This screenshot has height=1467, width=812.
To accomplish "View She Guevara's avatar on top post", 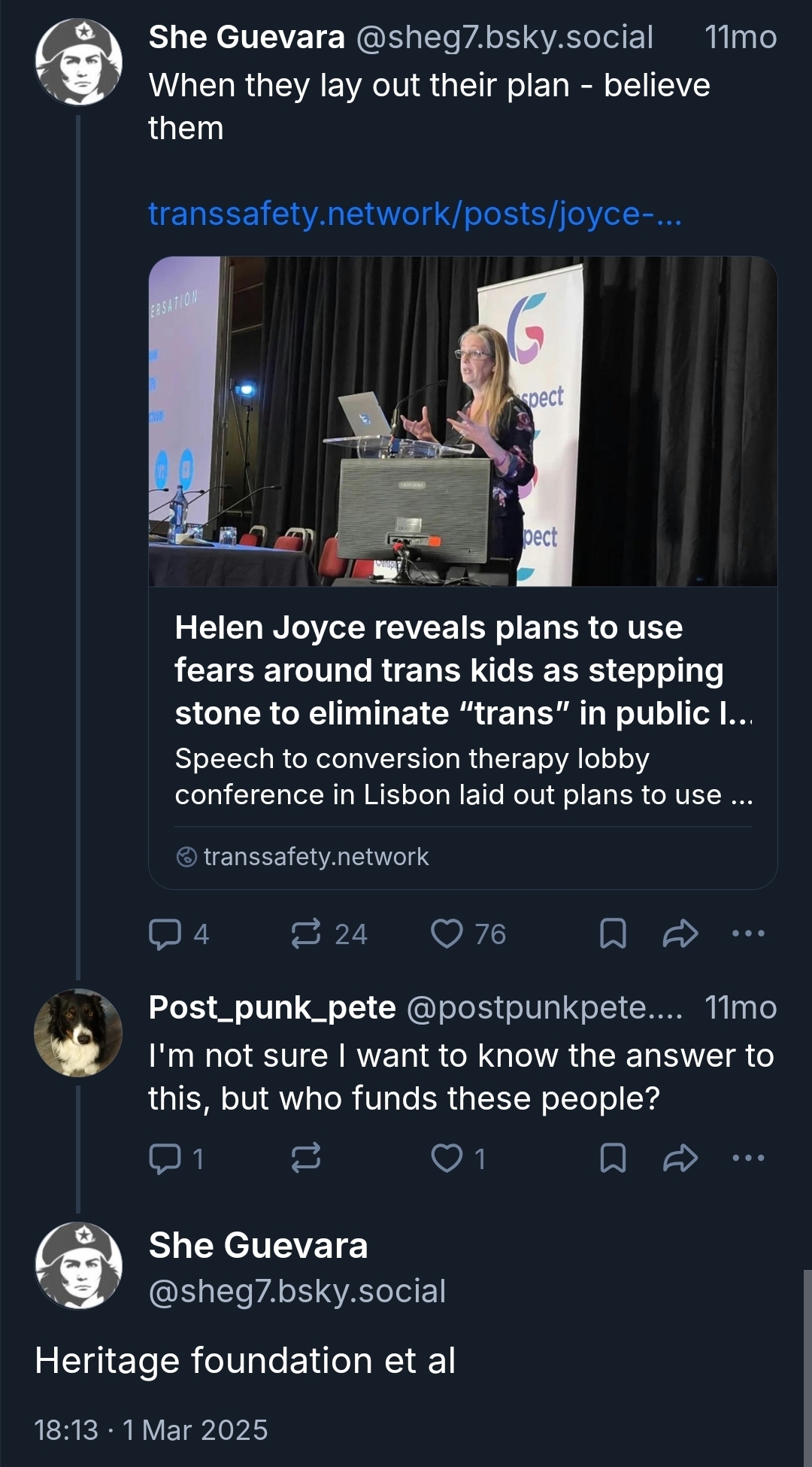I will coord(78,62).
